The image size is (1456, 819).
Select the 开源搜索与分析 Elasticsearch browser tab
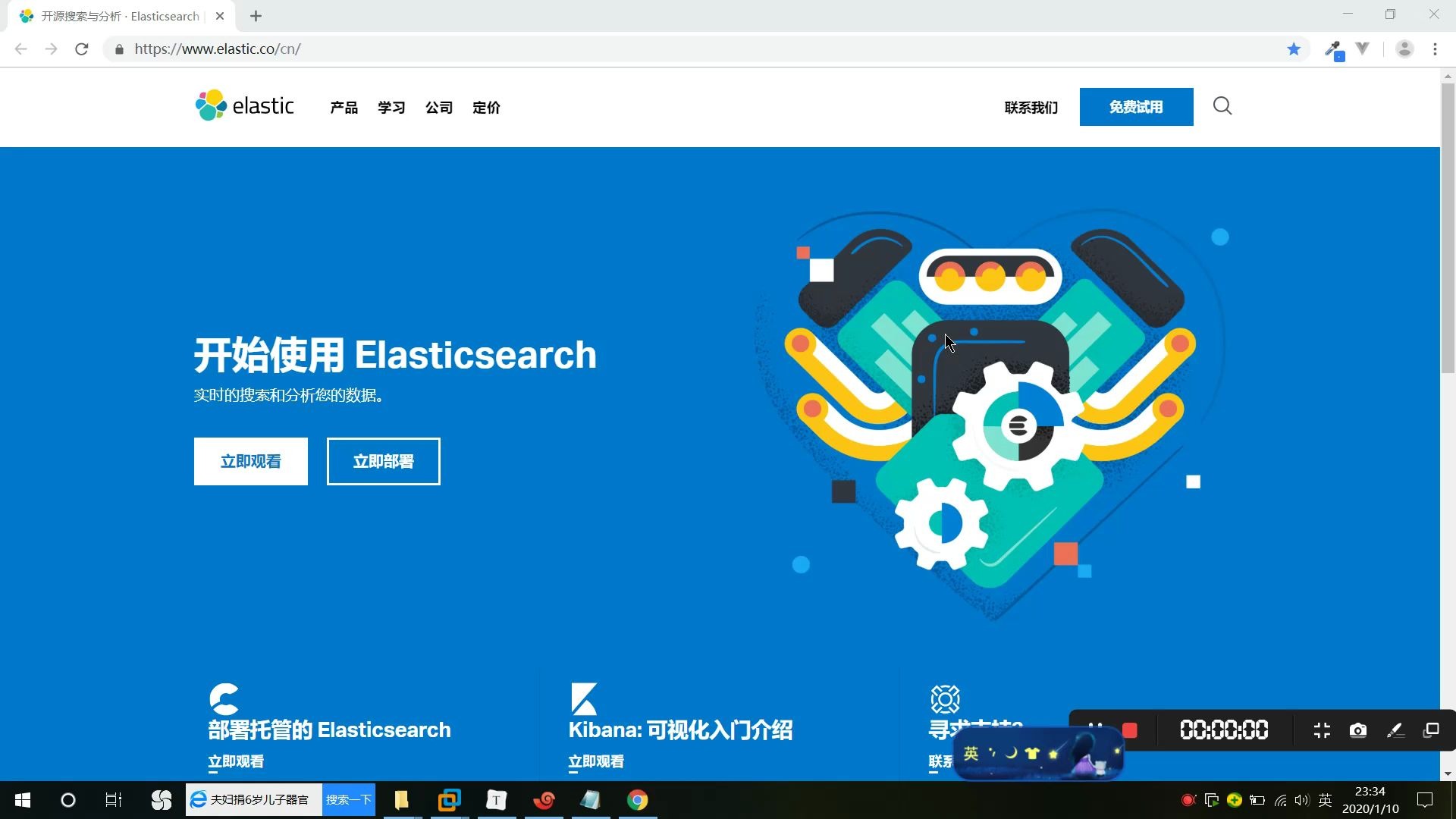click(120, 16)
